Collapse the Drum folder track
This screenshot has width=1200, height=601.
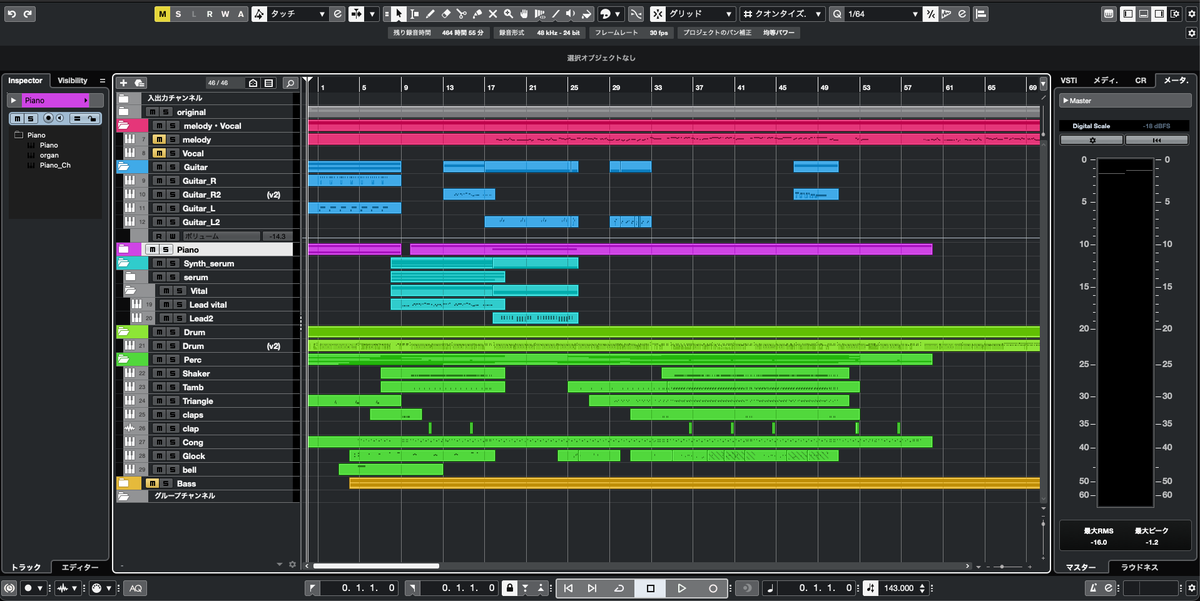point(124,332)
